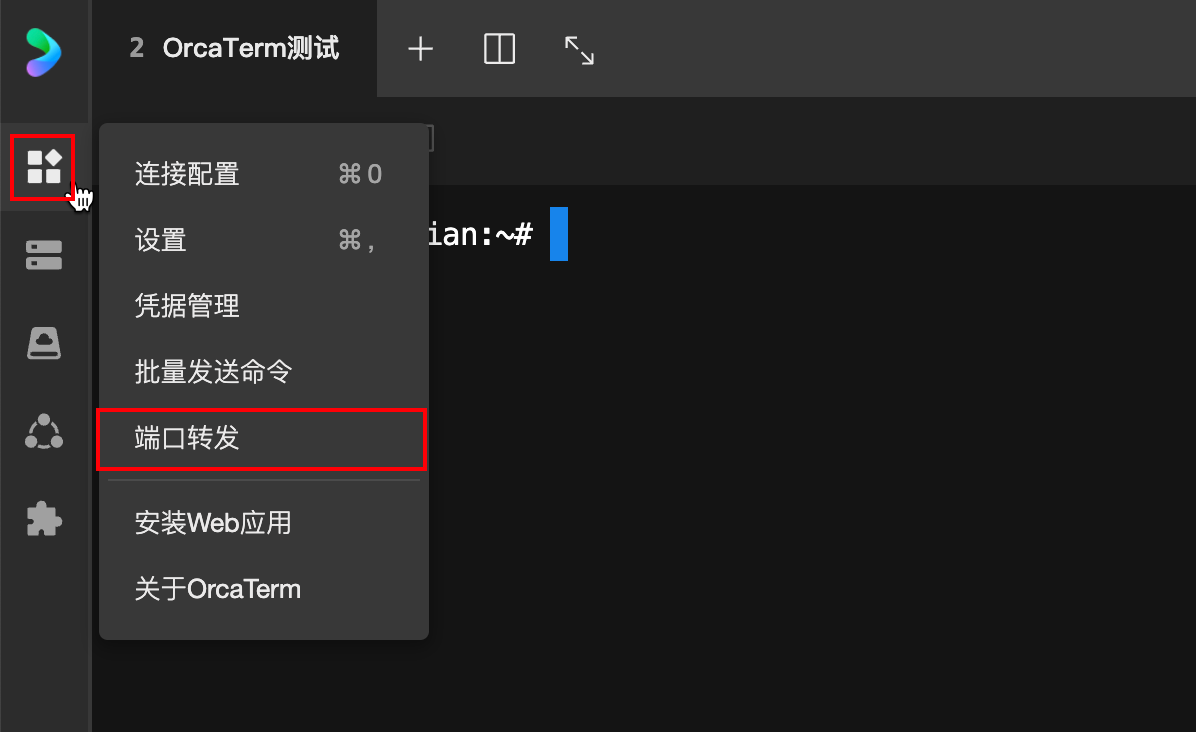Focus the empty terminal output area
1196x732 pixels.
click(x=800, y=500)
